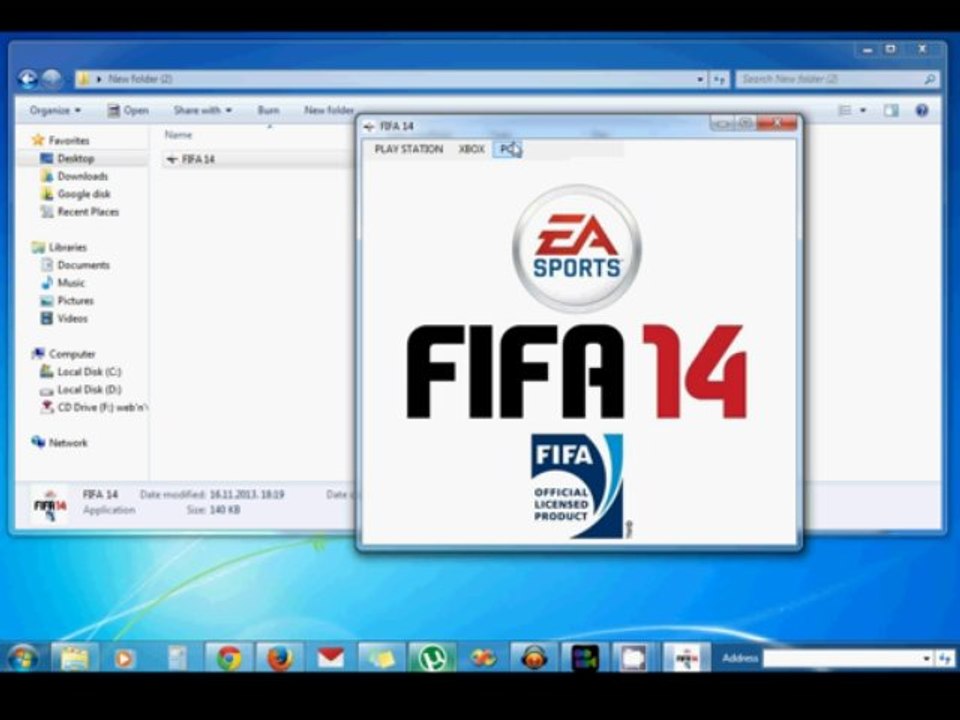Sort by the Name column header

click(x=178, y=134)
